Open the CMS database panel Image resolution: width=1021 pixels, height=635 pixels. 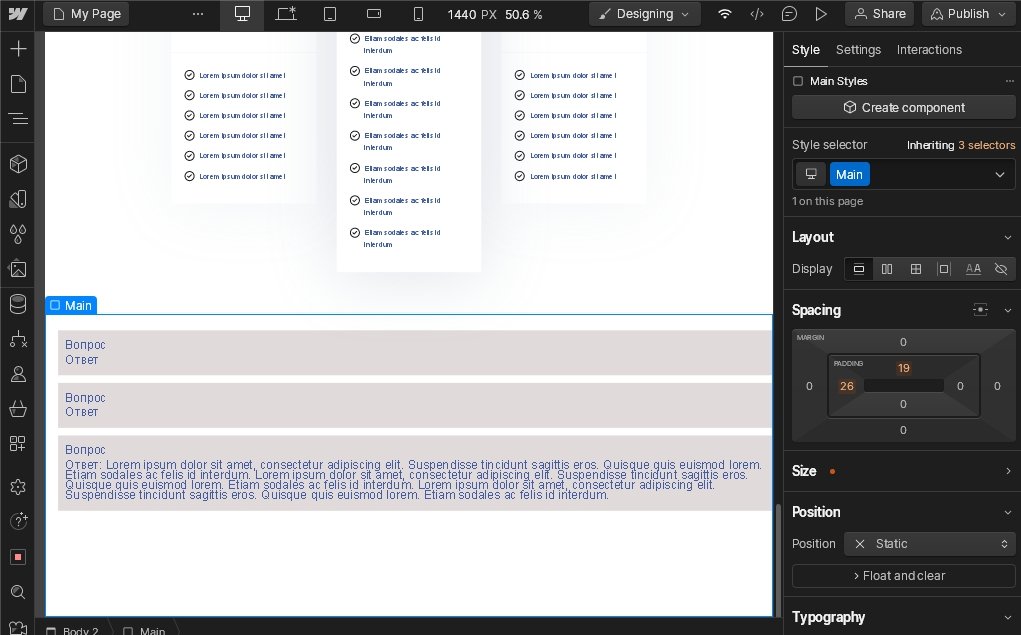pos(18,304)
